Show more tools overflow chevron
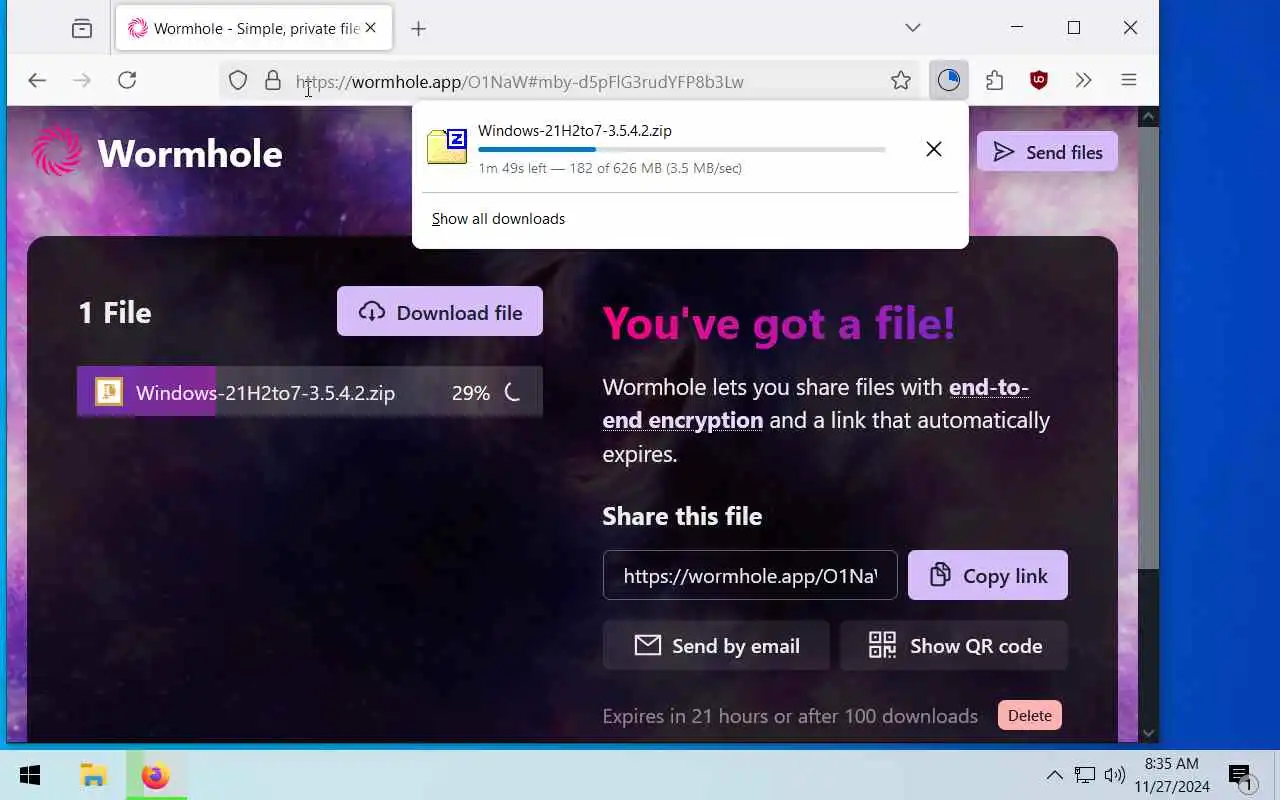 1084,80
